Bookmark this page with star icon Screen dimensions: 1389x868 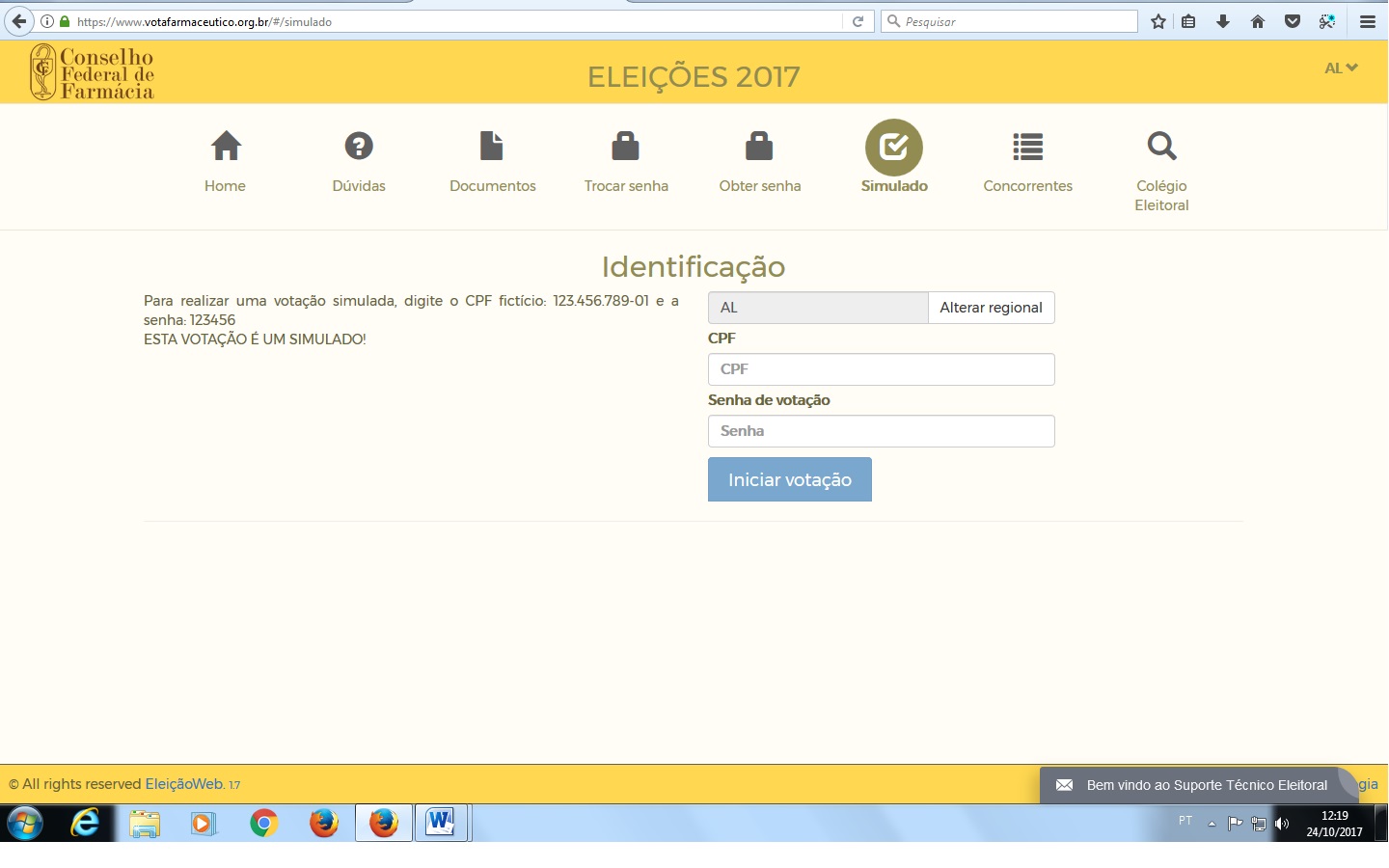(x=1158, y=21)
